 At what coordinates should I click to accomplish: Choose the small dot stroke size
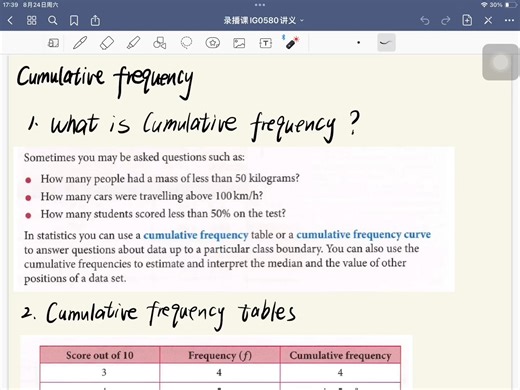[358, 42]
